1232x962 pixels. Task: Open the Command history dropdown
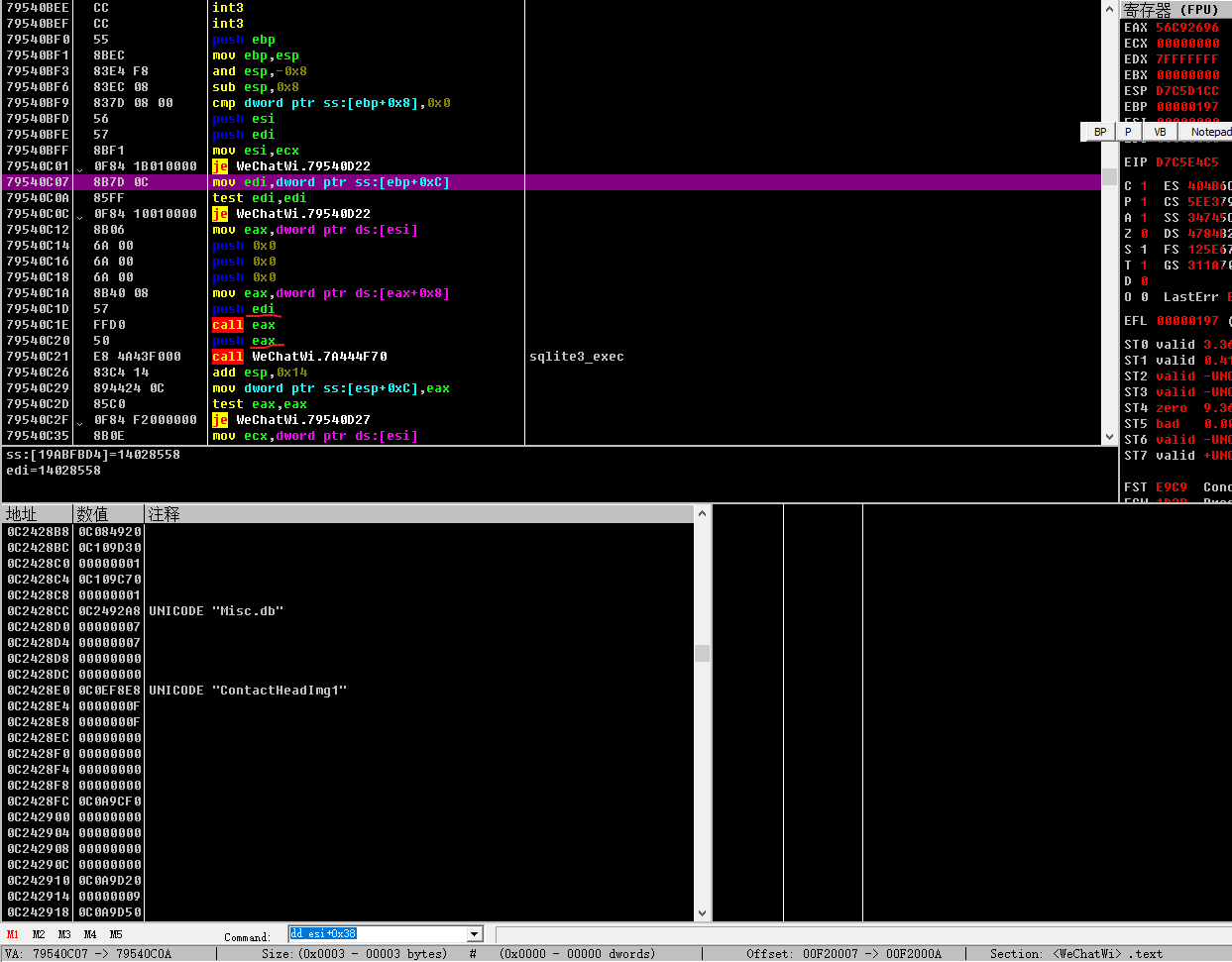pos(473,933)
